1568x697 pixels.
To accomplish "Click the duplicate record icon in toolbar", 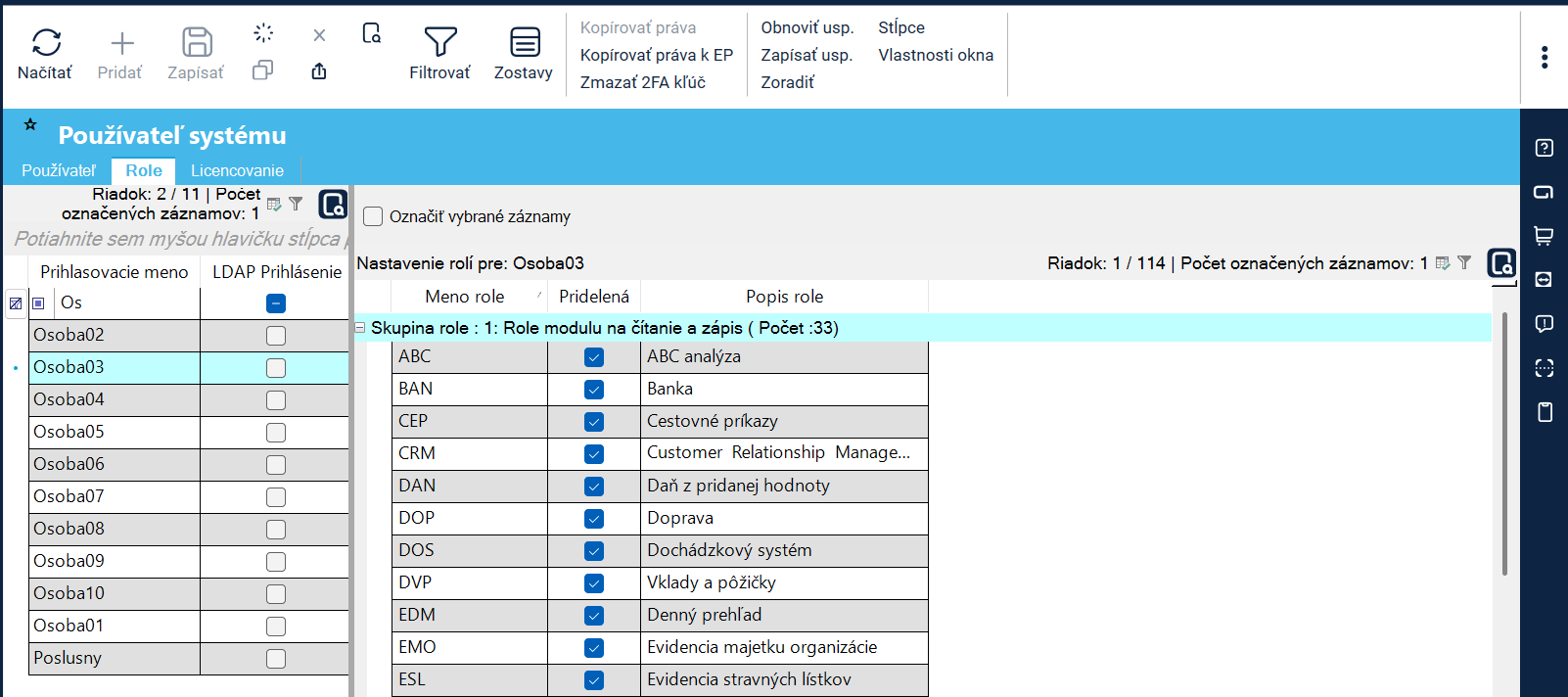I will click(x=262, y=70).
